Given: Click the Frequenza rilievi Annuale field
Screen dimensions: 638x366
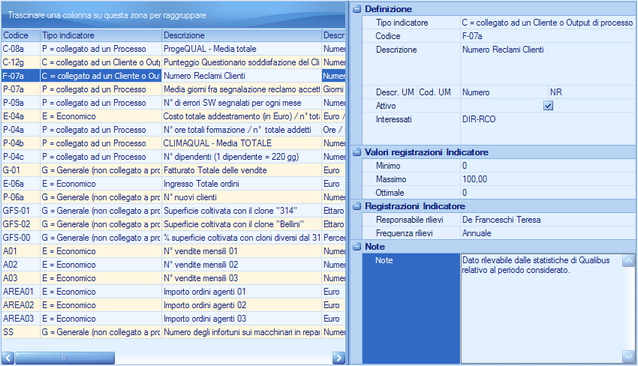Looking at the screenshot, I should 548,233.
